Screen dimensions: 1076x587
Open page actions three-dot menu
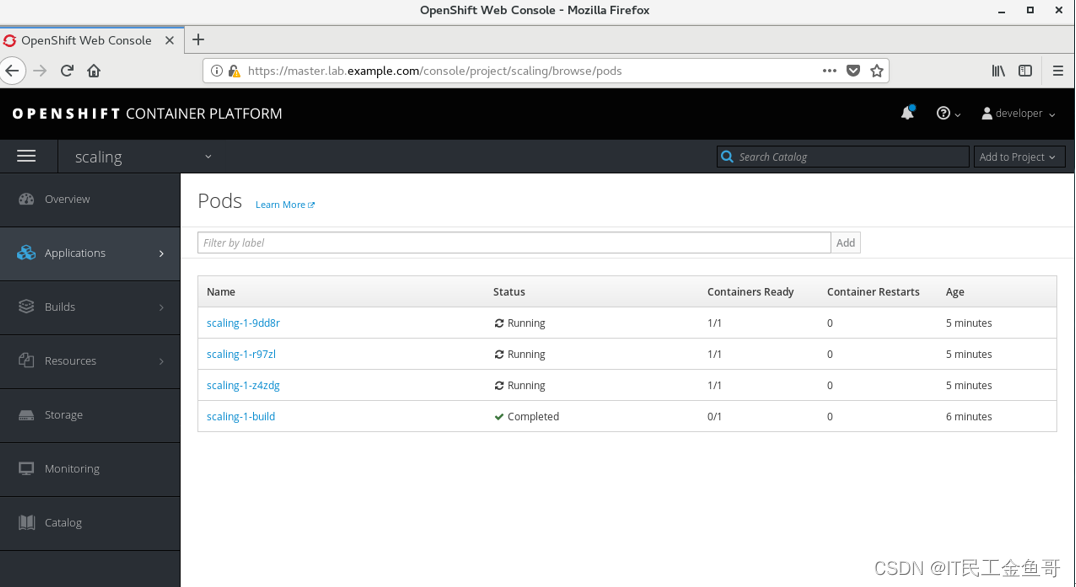830,71
